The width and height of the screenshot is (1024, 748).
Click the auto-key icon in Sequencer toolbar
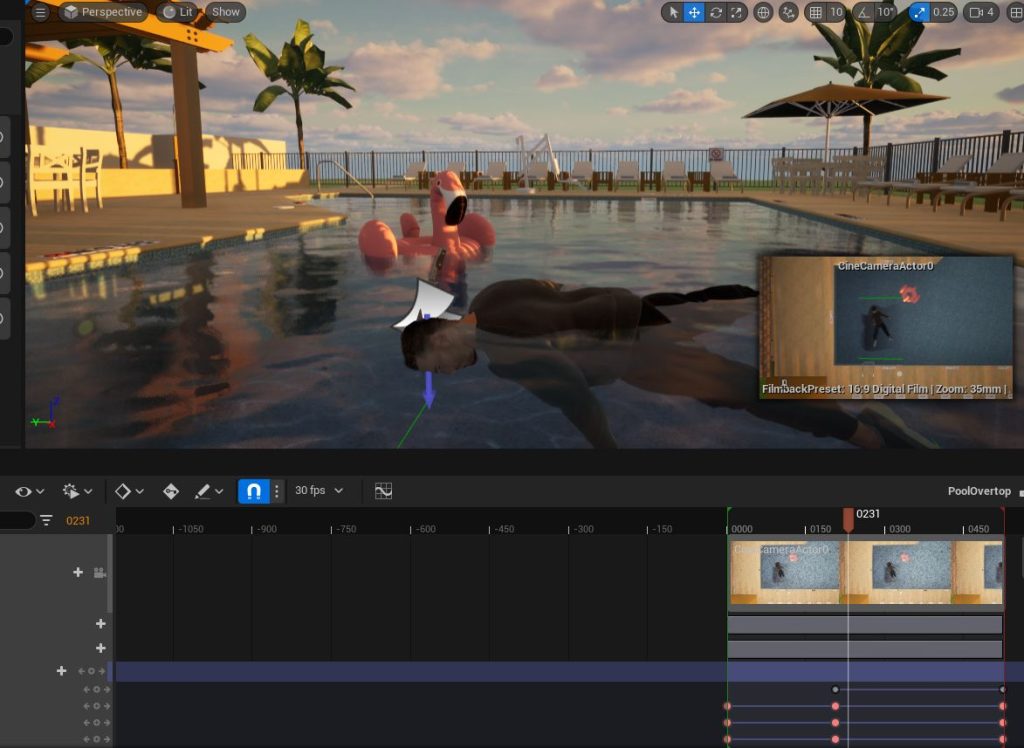coord(171,491)
